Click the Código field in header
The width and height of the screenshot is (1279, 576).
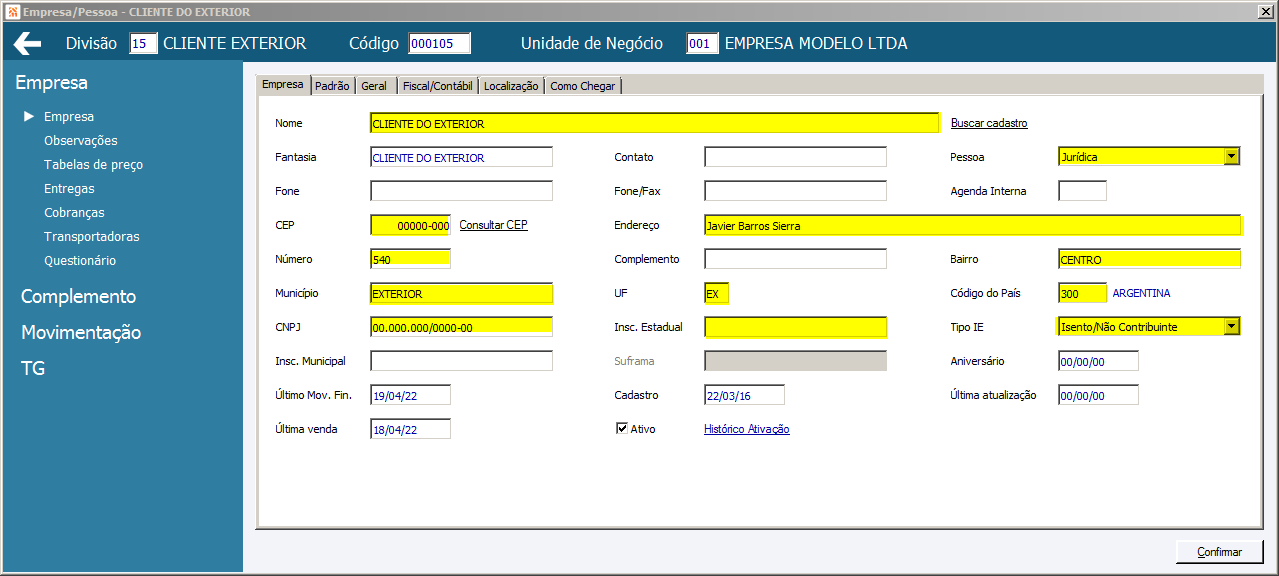click(x=439, y=44)
